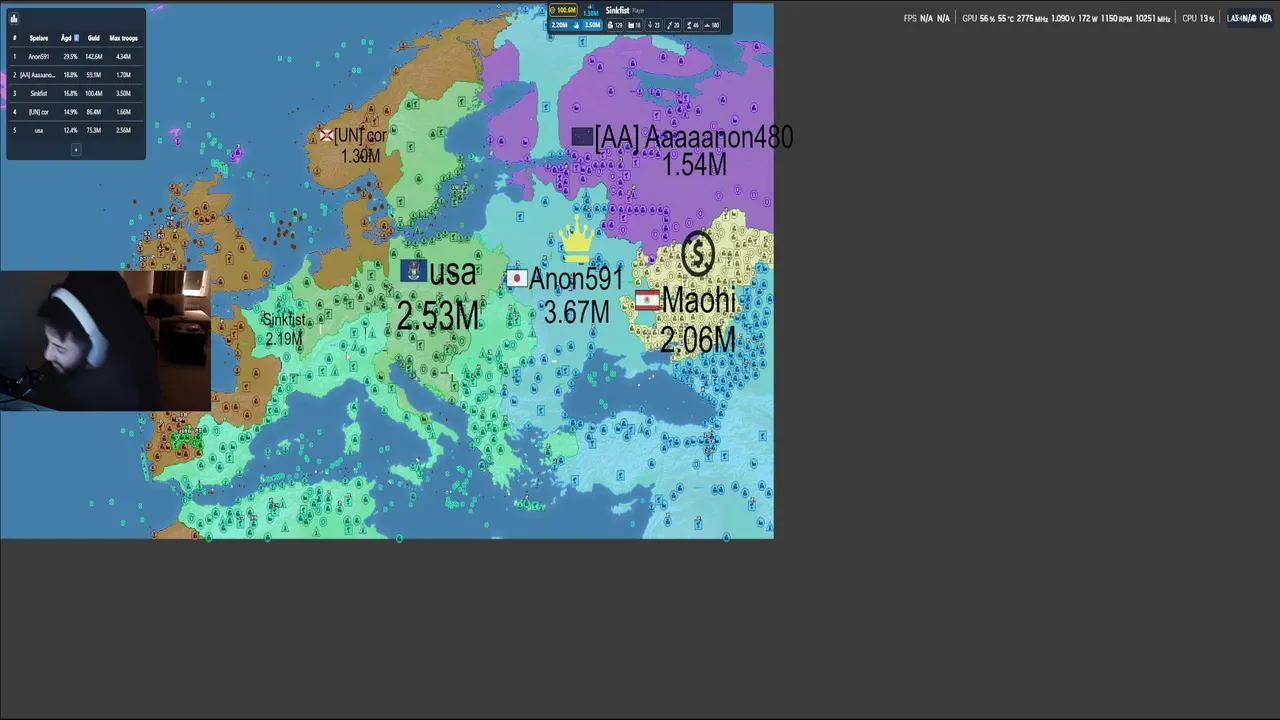The width and height of the screenshot is (1280, 720).
Task: Click the streamer webcam overlay
Action: coord(105,341)
